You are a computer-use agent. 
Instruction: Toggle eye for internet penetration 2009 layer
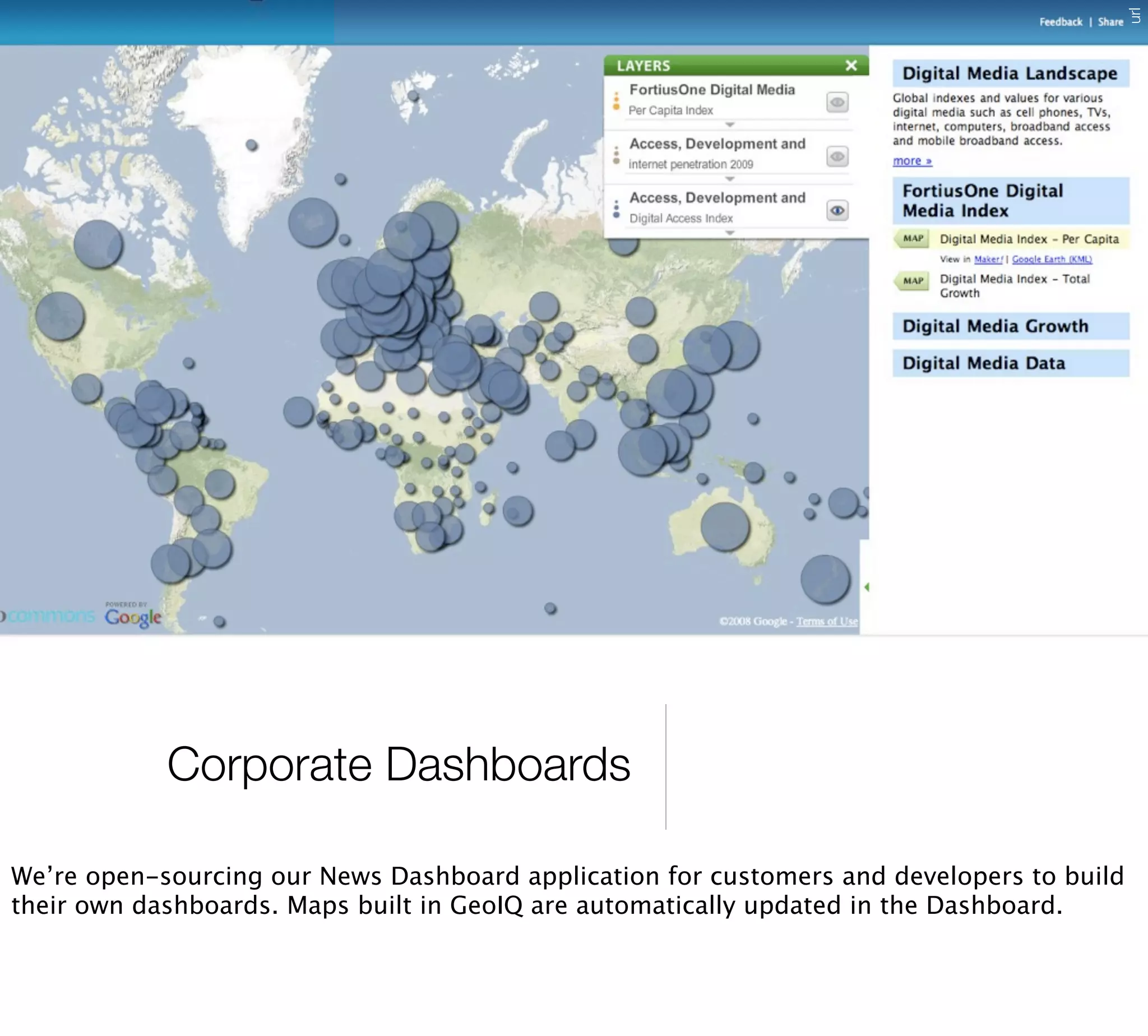[x=837, y=156]
